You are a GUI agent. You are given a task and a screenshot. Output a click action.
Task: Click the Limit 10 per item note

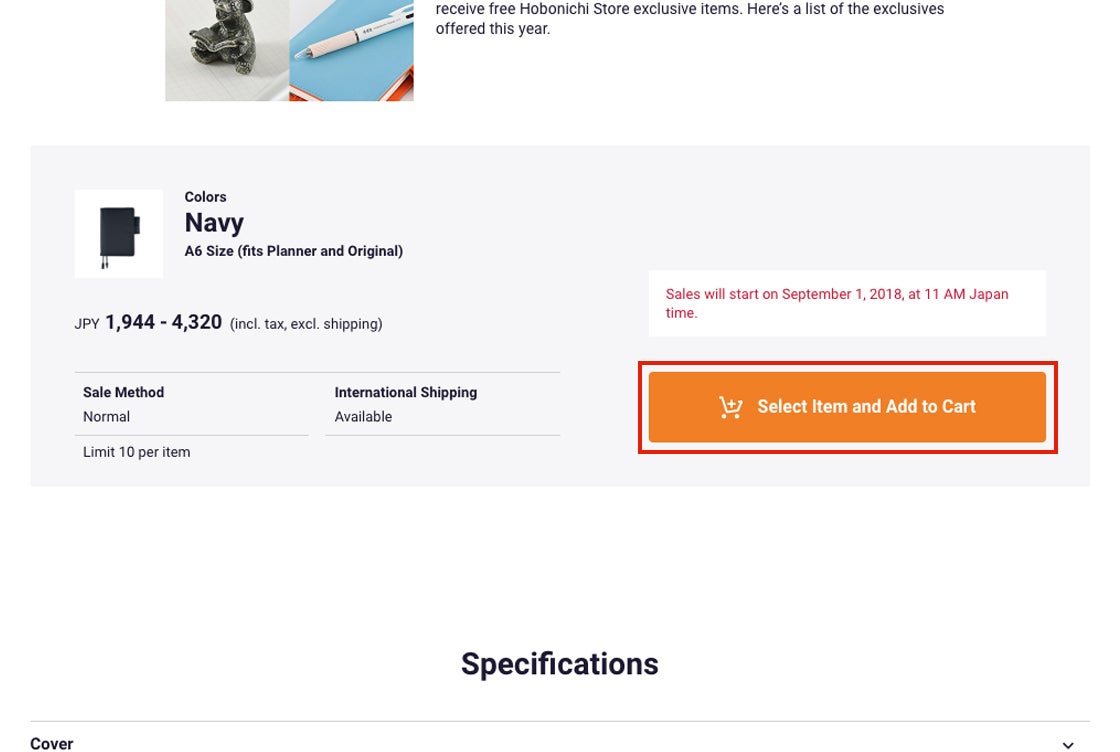136,452
